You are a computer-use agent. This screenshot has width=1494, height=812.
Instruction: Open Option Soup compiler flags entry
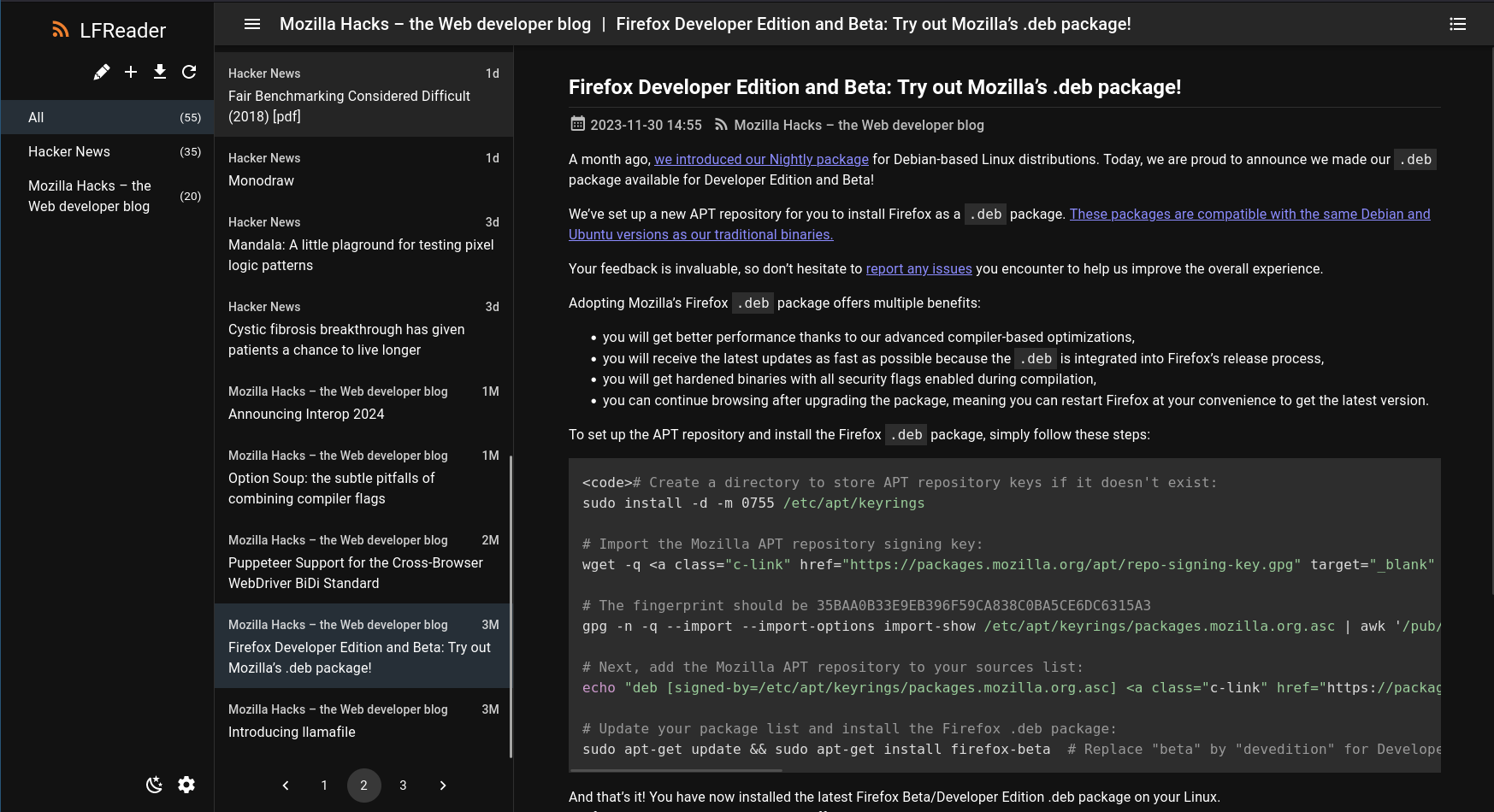(x=363, y=477)
